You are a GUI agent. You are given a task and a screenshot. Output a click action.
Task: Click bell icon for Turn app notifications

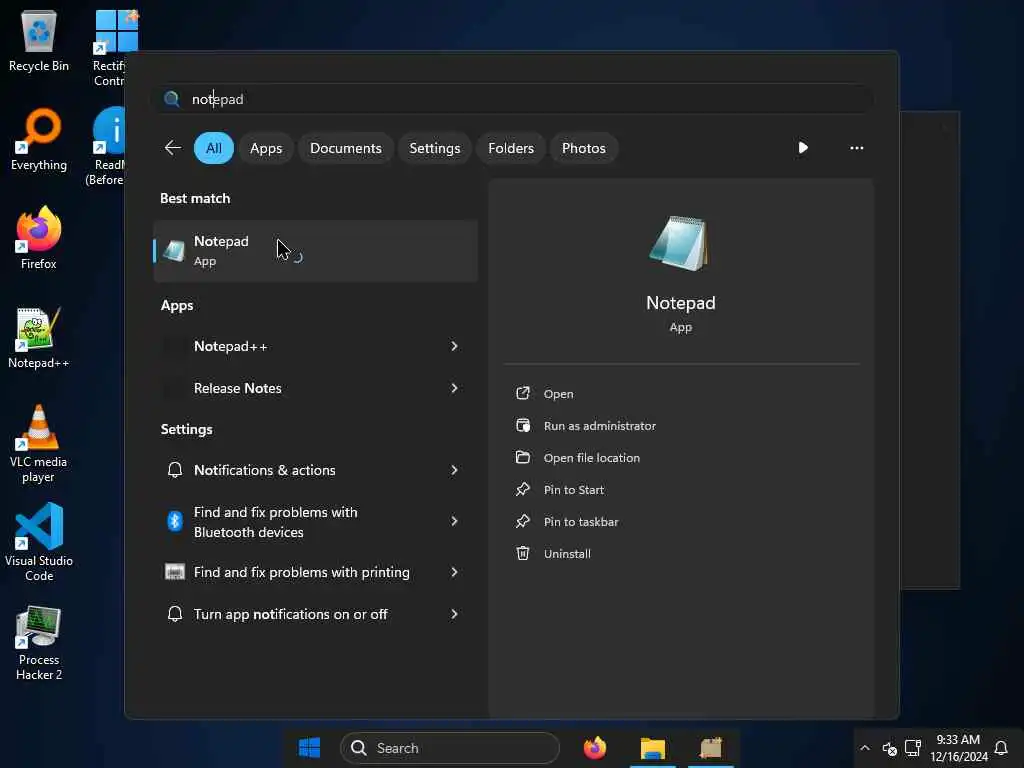point(174,614)
